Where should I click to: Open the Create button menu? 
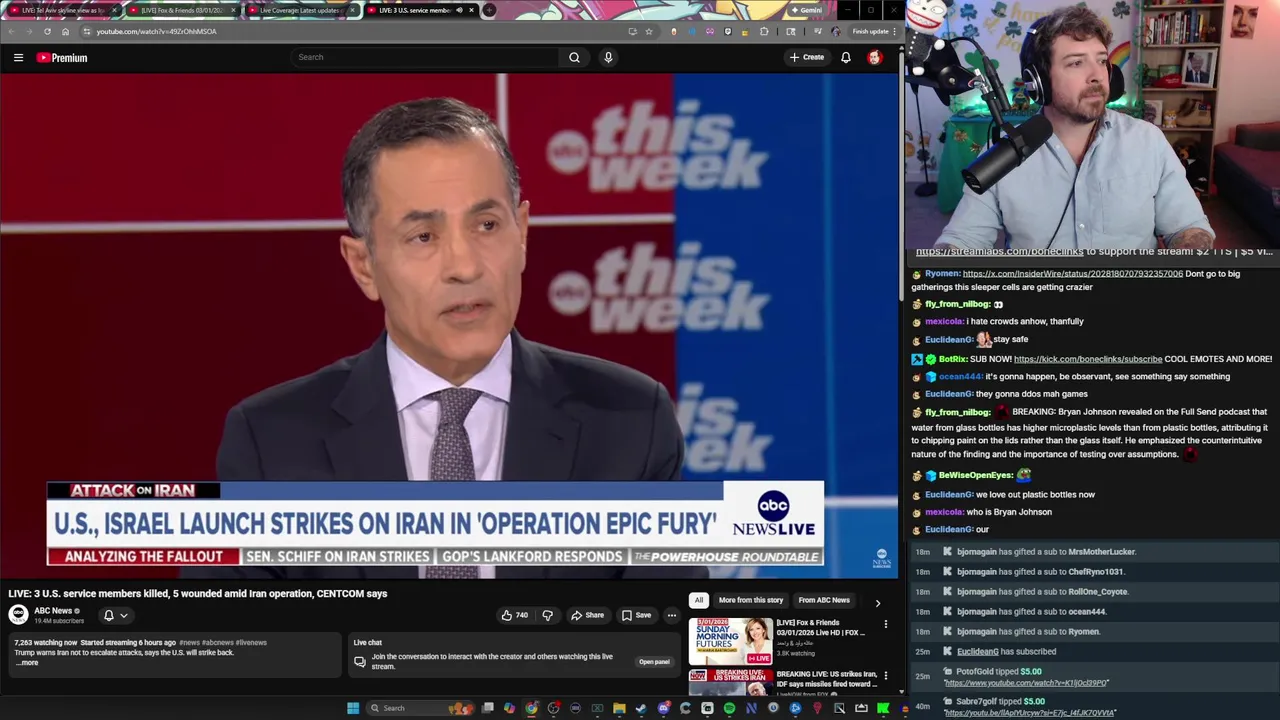pyautogui.click(x=807, y=57)
